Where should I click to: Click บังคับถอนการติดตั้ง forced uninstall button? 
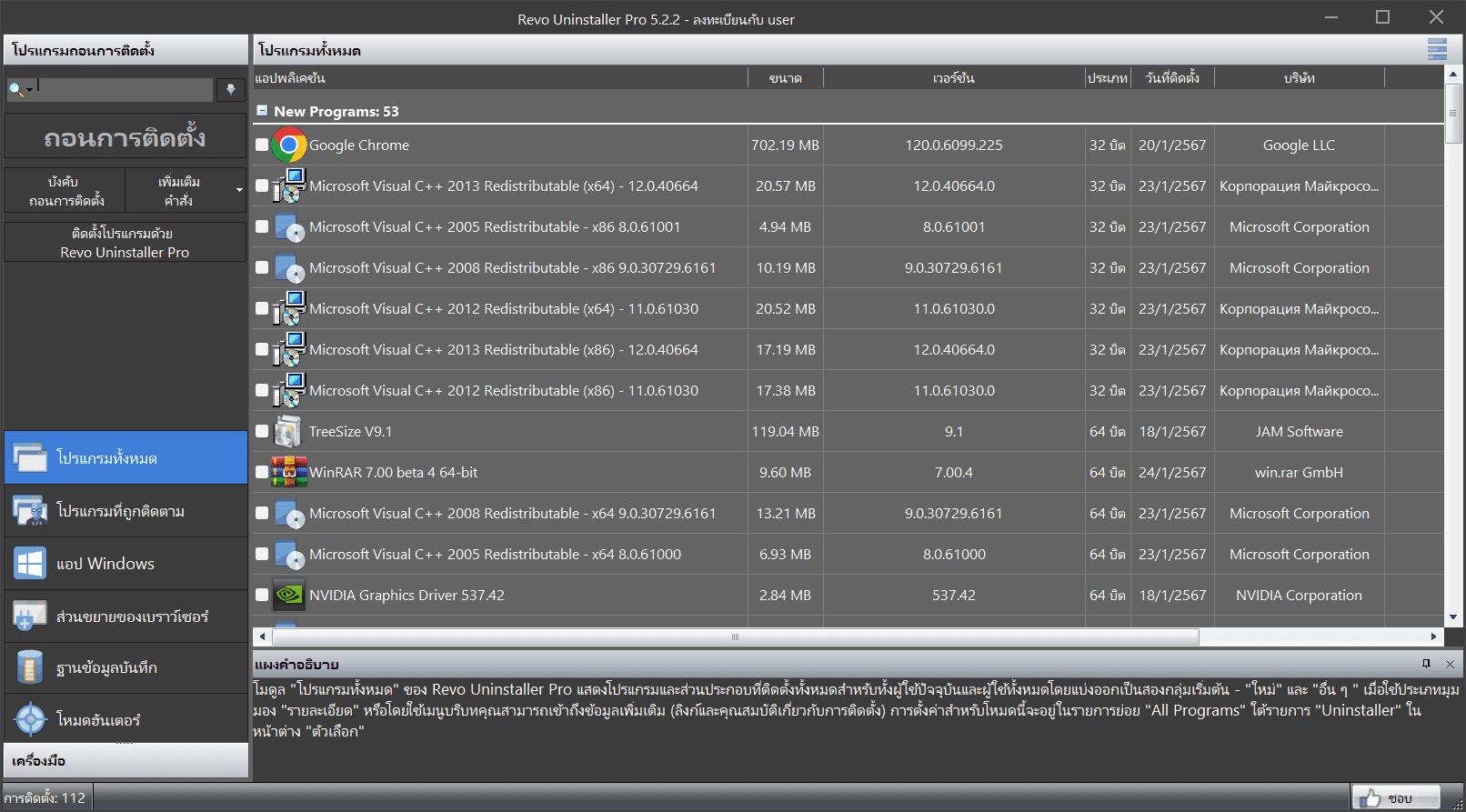pyautogui.click(x=64, y=191)
